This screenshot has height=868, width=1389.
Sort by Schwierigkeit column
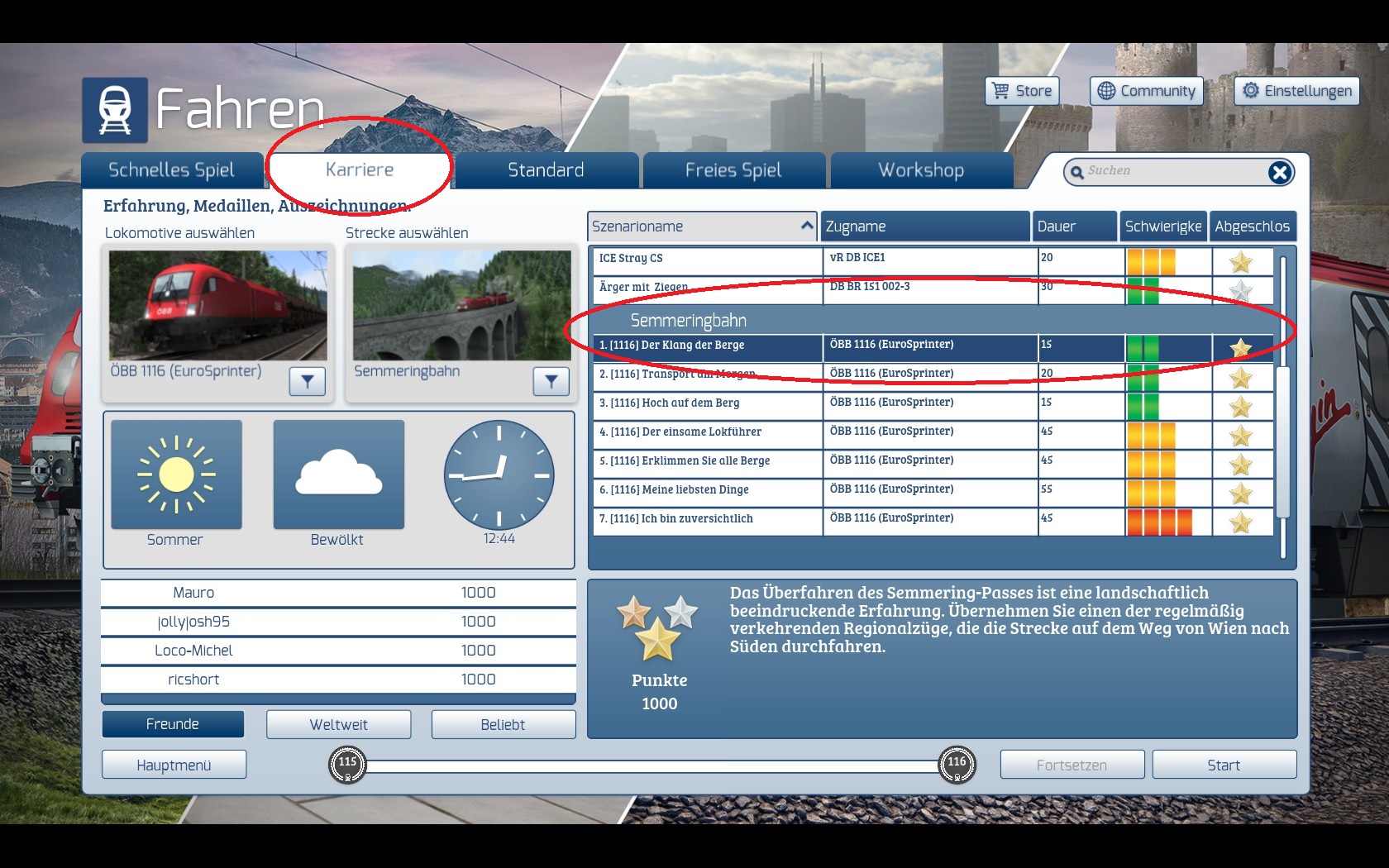[1163, 227]
